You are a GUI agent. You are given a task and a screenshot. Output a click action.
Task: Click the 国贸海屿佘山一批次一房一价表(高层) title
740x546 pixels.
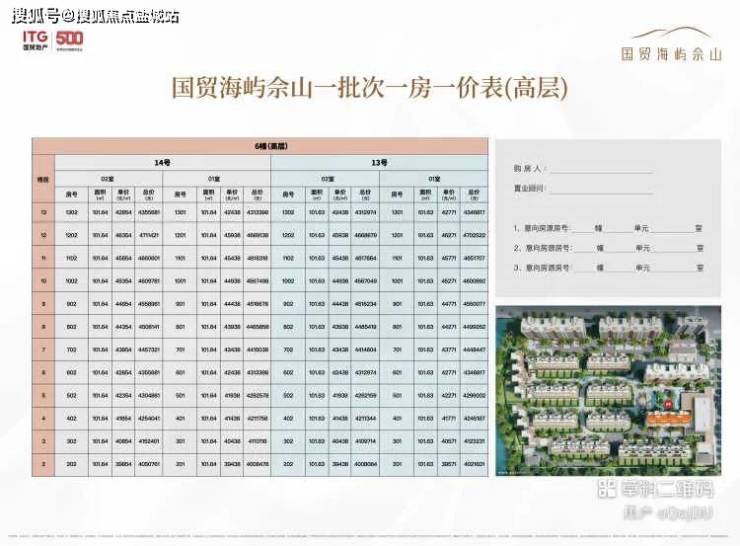(370, 88)
